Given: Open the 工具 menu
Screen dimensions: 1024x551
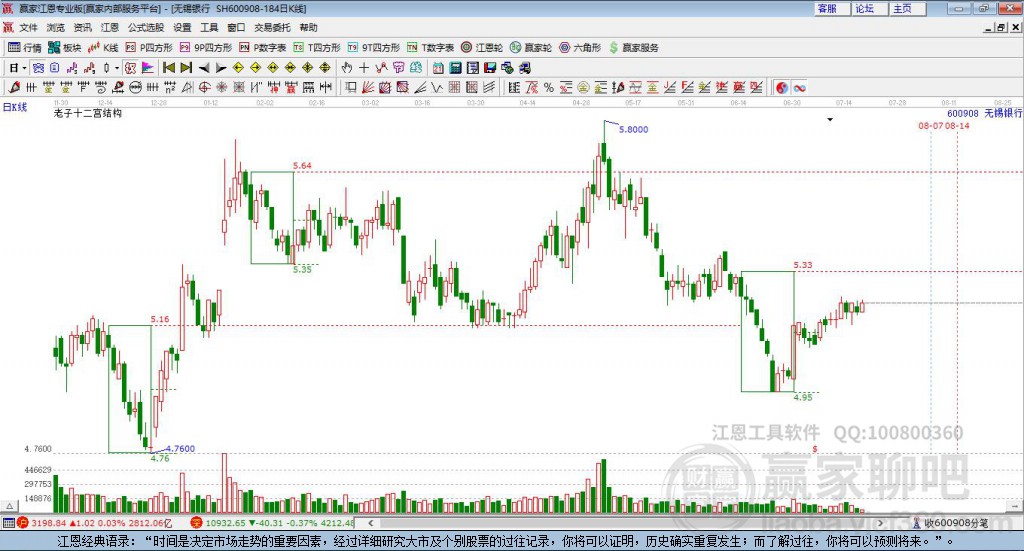Looking at the screenshot, I should (x=209, y=27).
